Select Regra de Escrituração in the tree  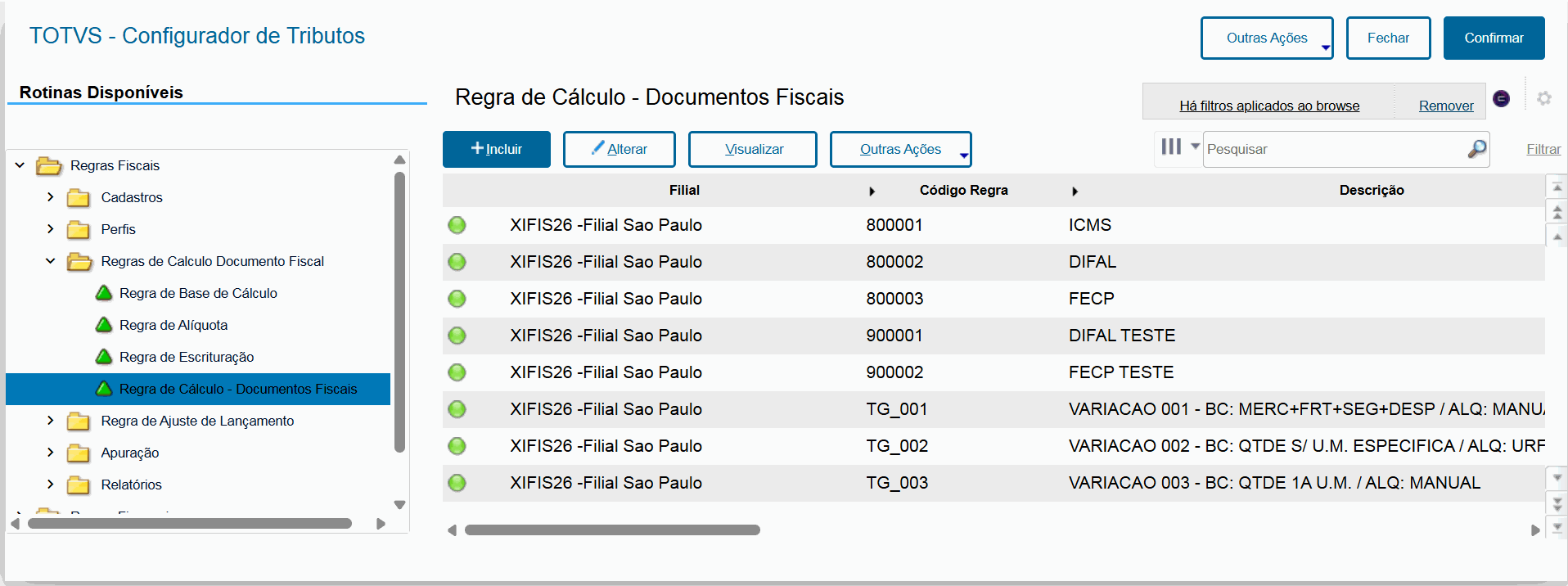(187, 357)
